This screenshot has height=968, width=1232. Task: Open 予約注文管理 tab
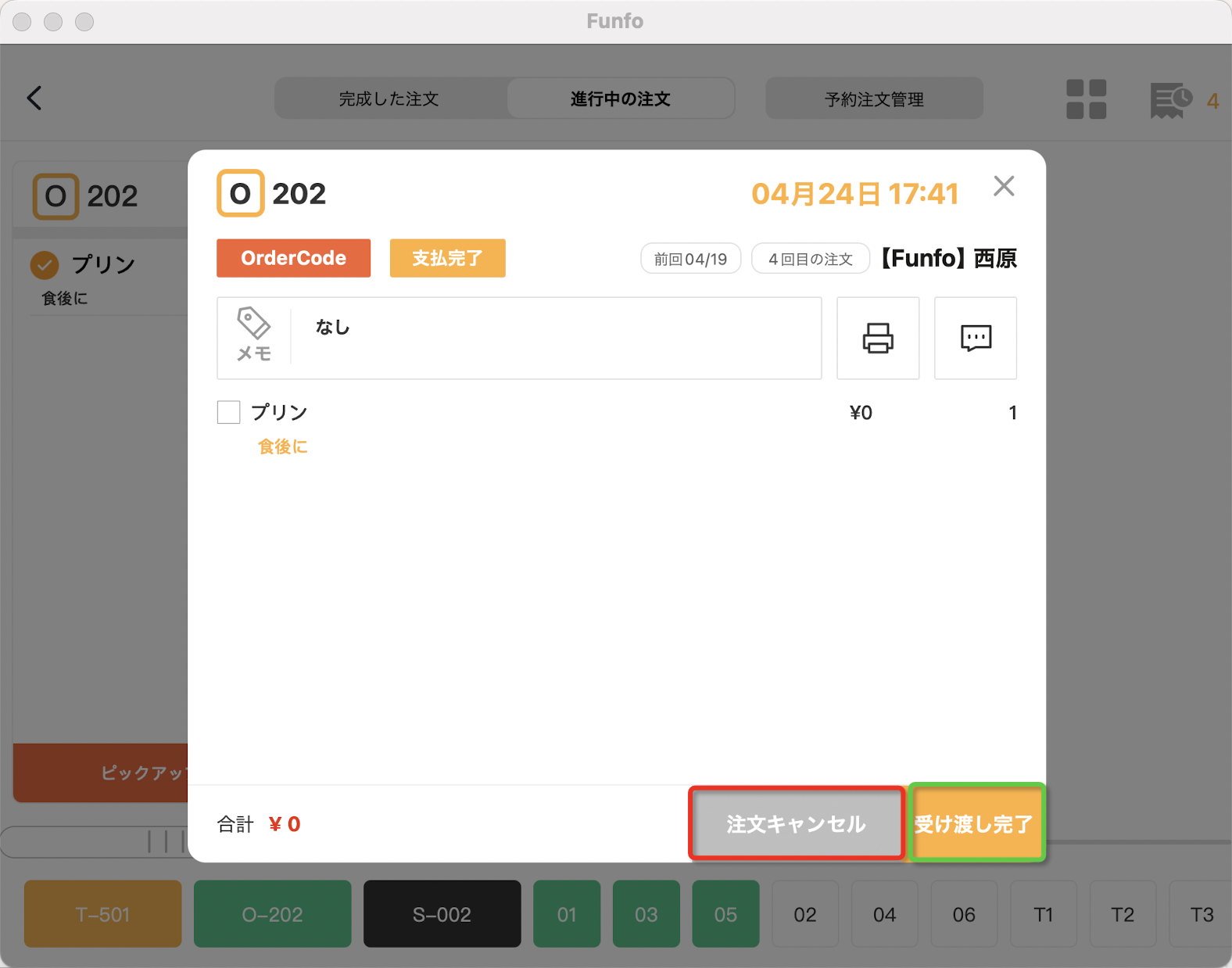tap(874, 99)
